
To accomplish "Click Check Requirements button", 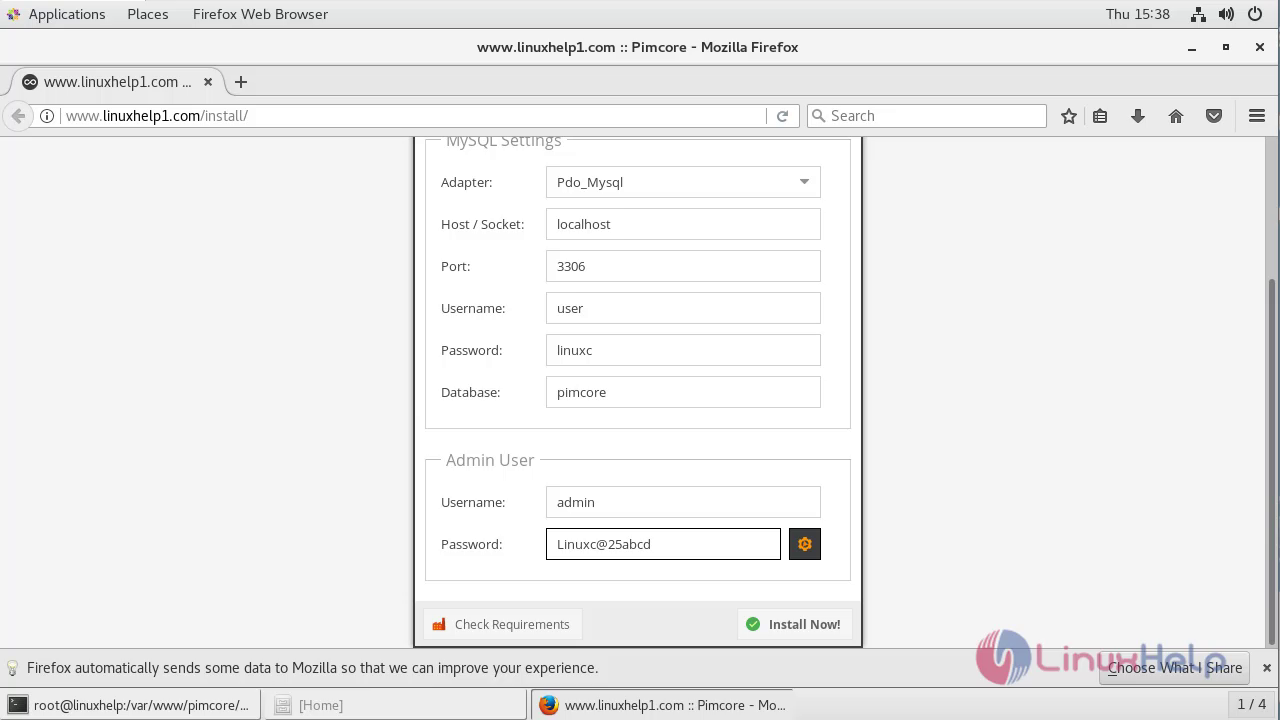I will [x=502, y=624].
